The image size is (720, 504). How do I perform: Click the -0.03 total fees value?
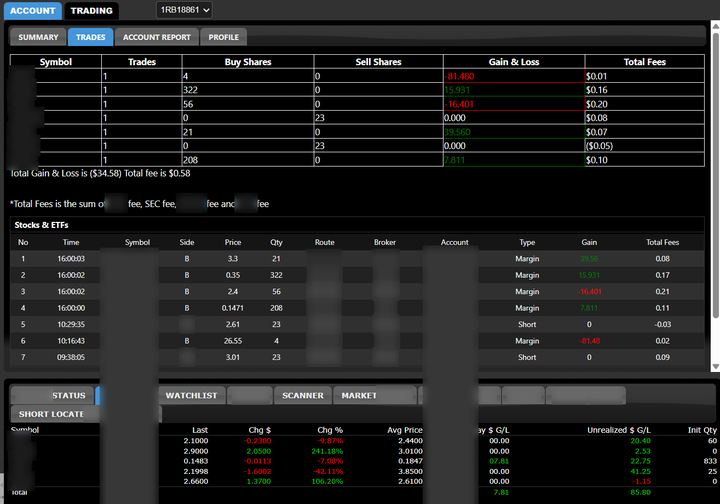coord(662,325)
